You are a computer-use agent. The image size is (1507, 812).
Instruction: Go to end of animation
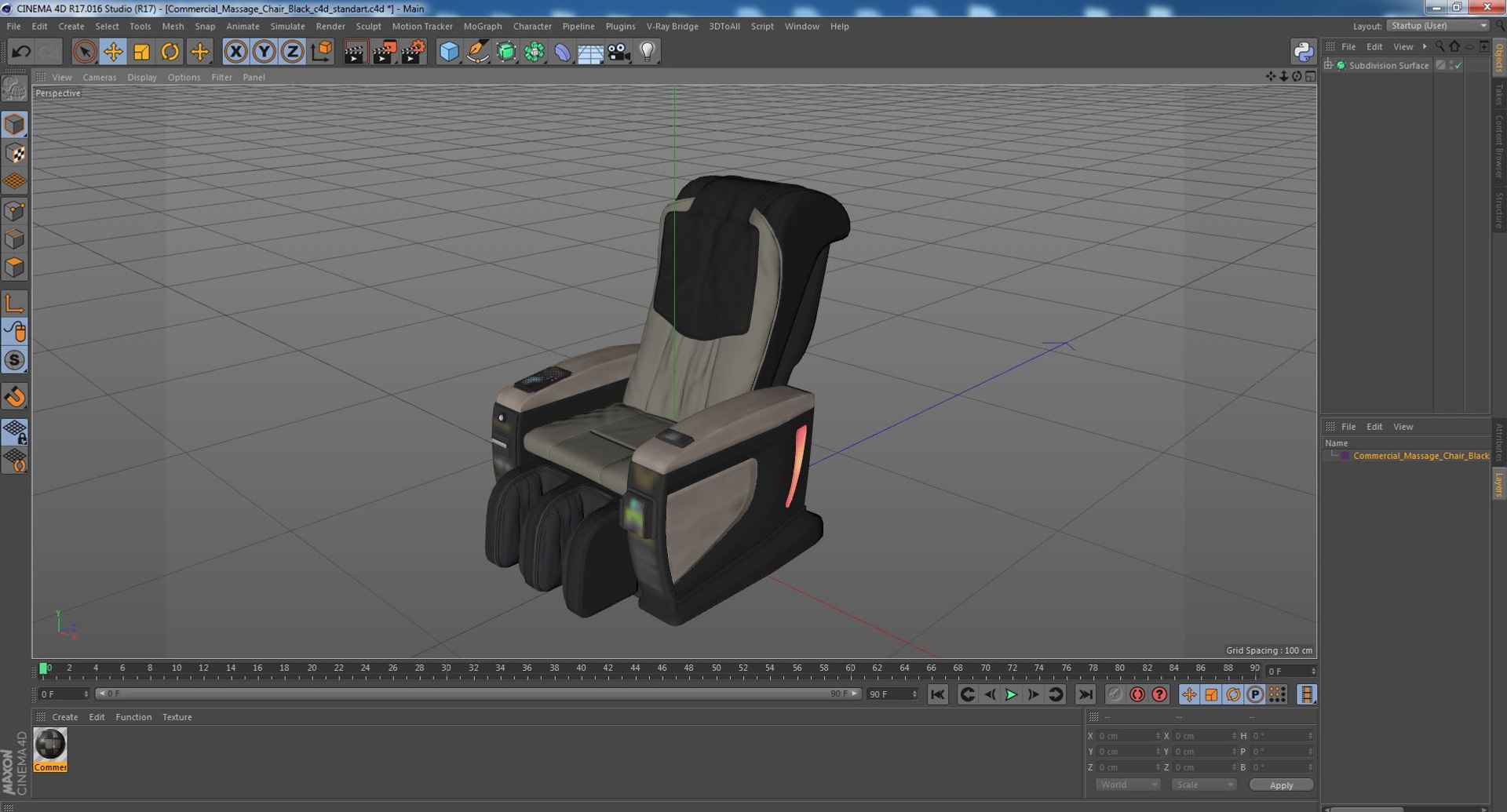(1086, 694)
